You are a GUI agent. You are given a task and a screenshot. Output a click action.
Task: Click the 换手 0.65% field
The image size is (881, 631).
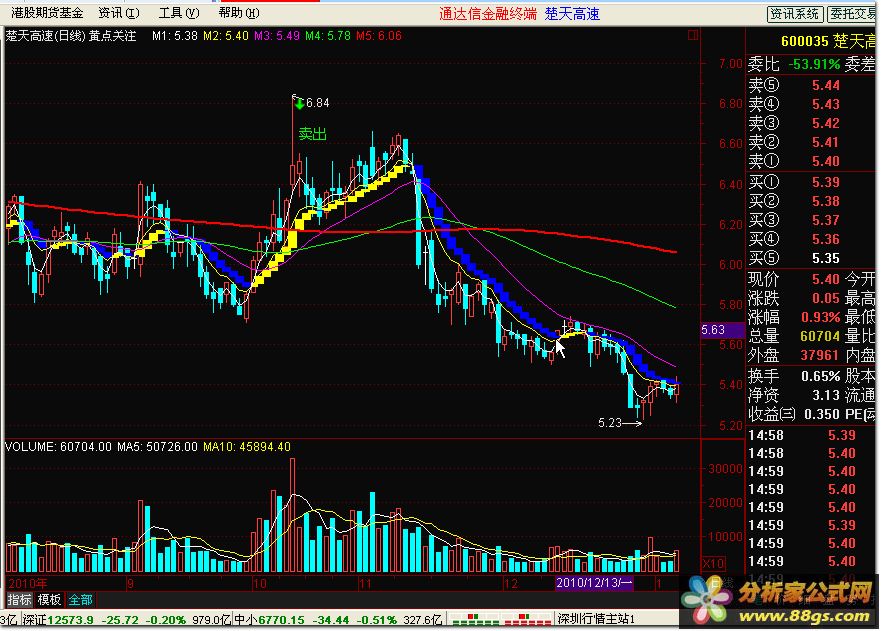coord(794,376)
